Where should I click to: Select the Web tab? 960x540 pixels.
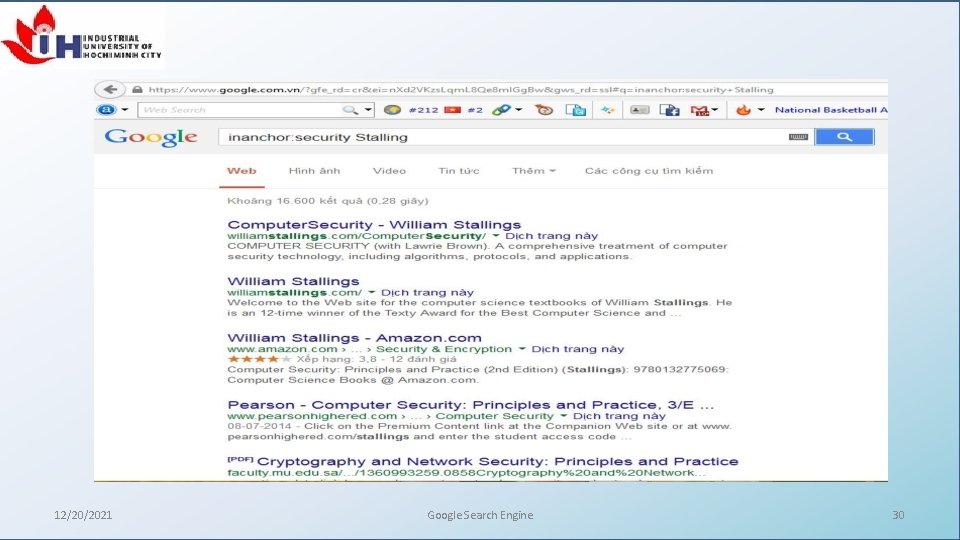(242, 171)
